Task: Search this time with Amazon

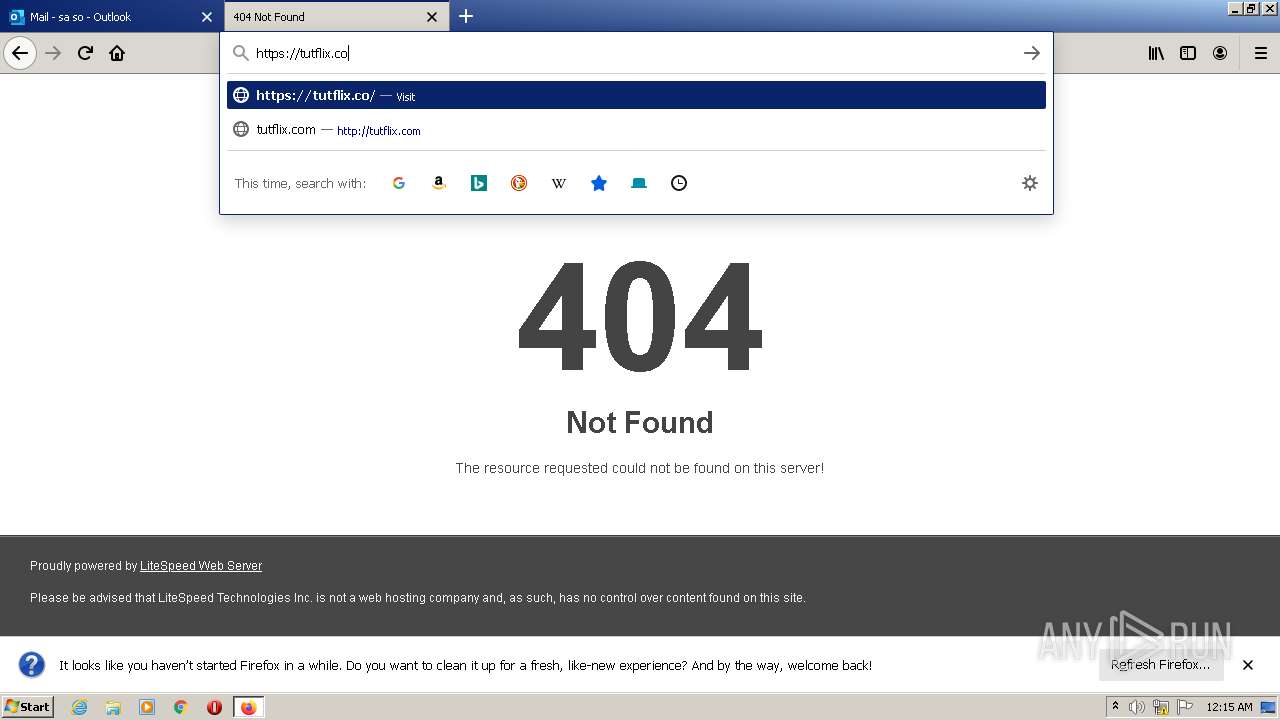Action: [x=439, y=183]
